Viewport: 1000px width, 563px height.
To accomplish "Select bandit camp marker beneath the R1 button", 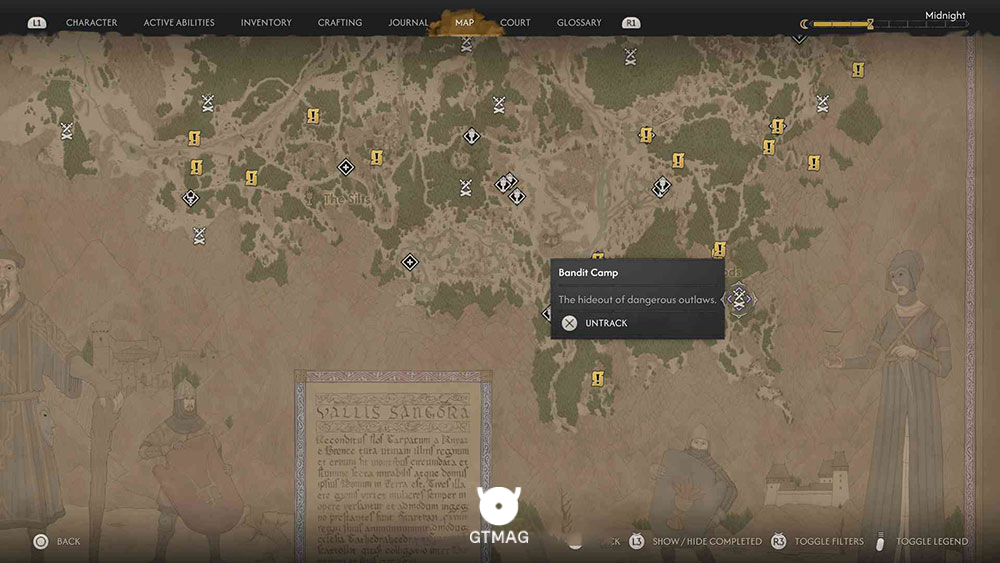I will click(630, 57).
